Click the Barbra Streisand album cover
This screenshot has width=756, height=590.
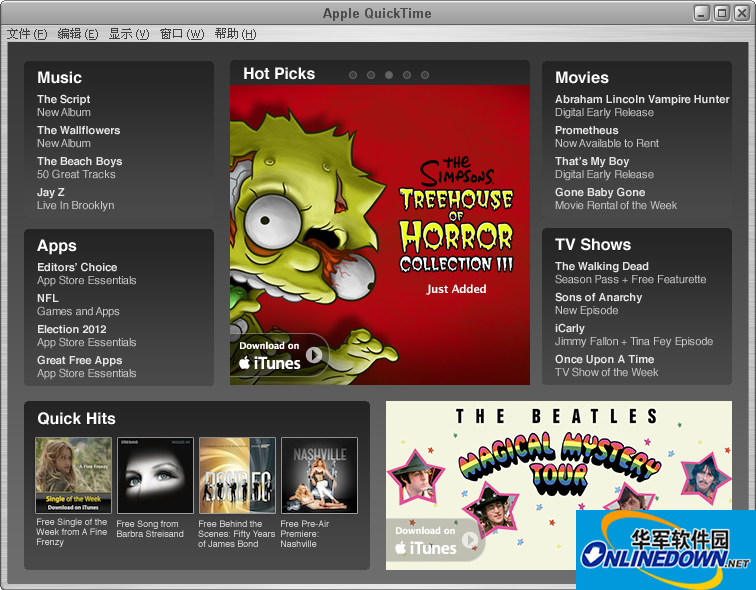tap(155, 475)
